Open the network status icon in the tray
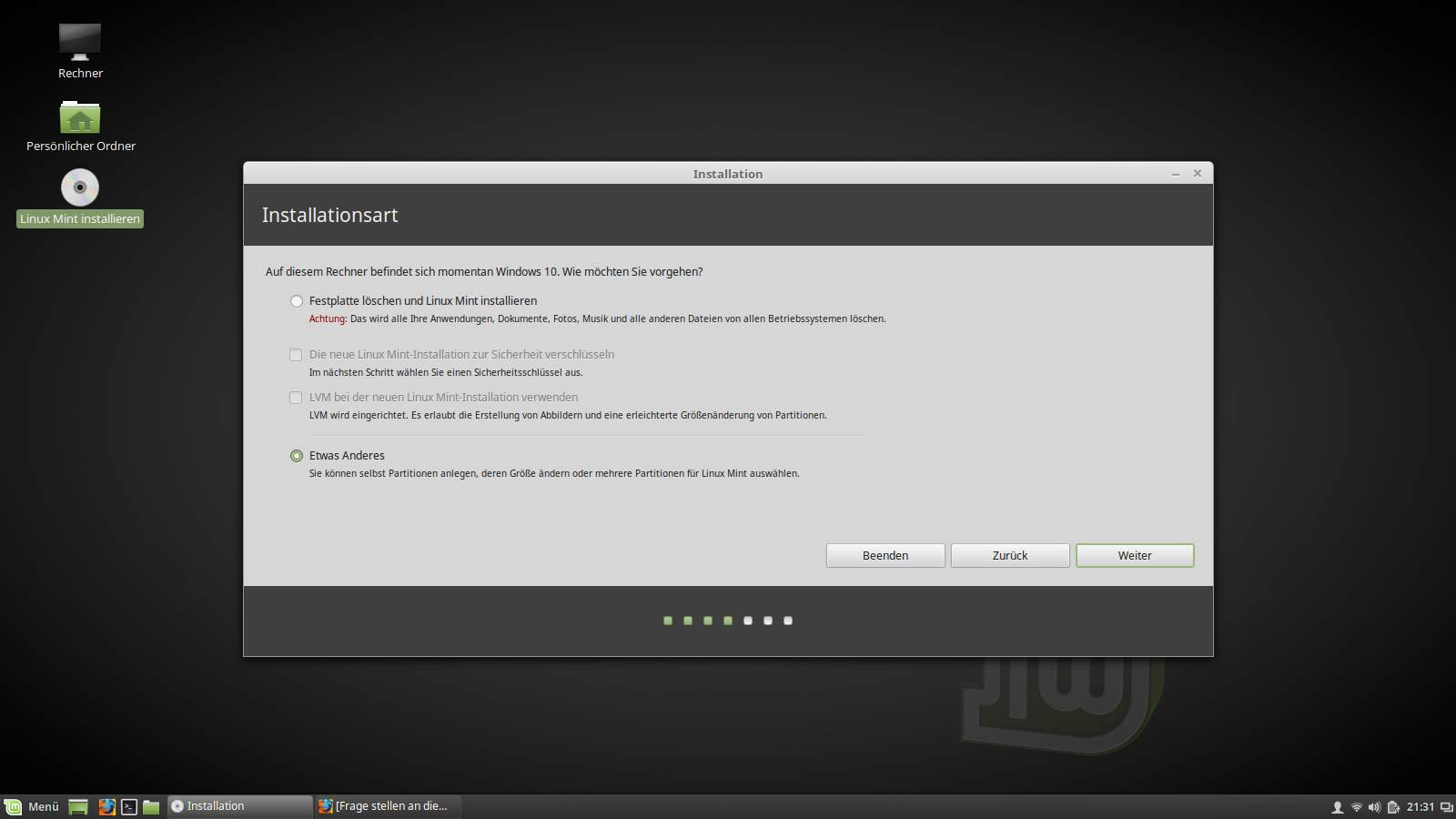This screenshot has width=1456, height=819. pos(1356,806)
